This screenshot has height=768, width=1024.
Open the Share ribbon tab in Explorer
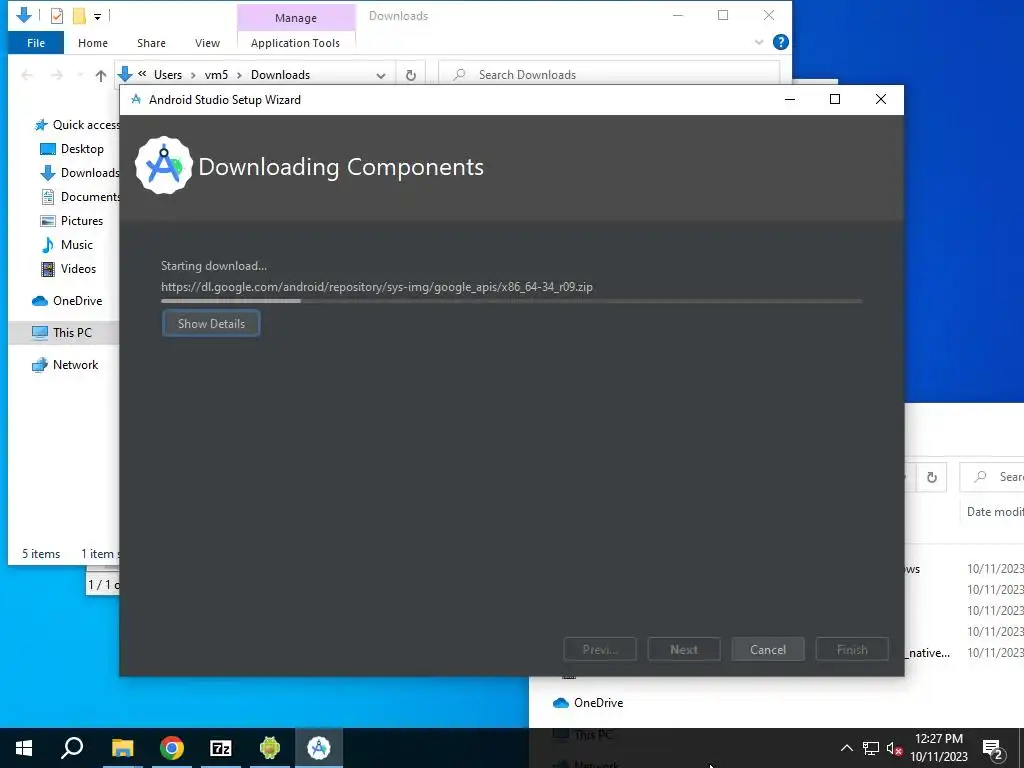[151, 43]
